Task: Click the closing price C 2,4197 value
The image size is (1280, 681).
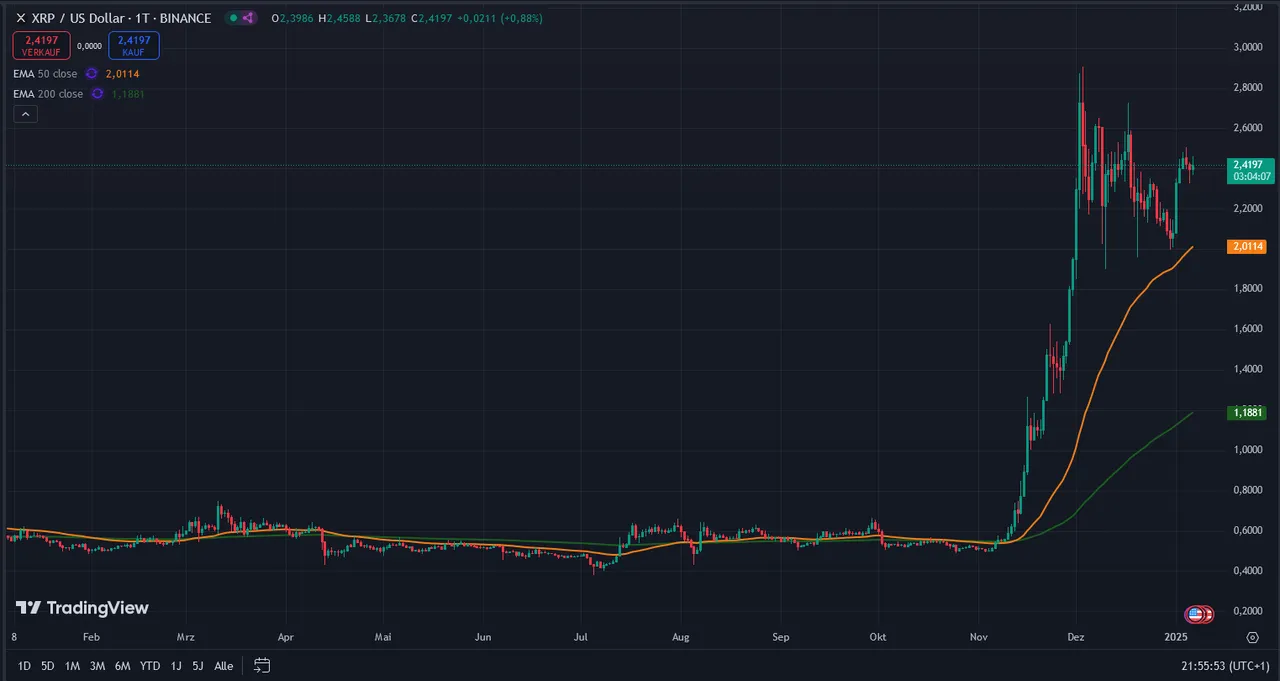Action: [430, 18]
